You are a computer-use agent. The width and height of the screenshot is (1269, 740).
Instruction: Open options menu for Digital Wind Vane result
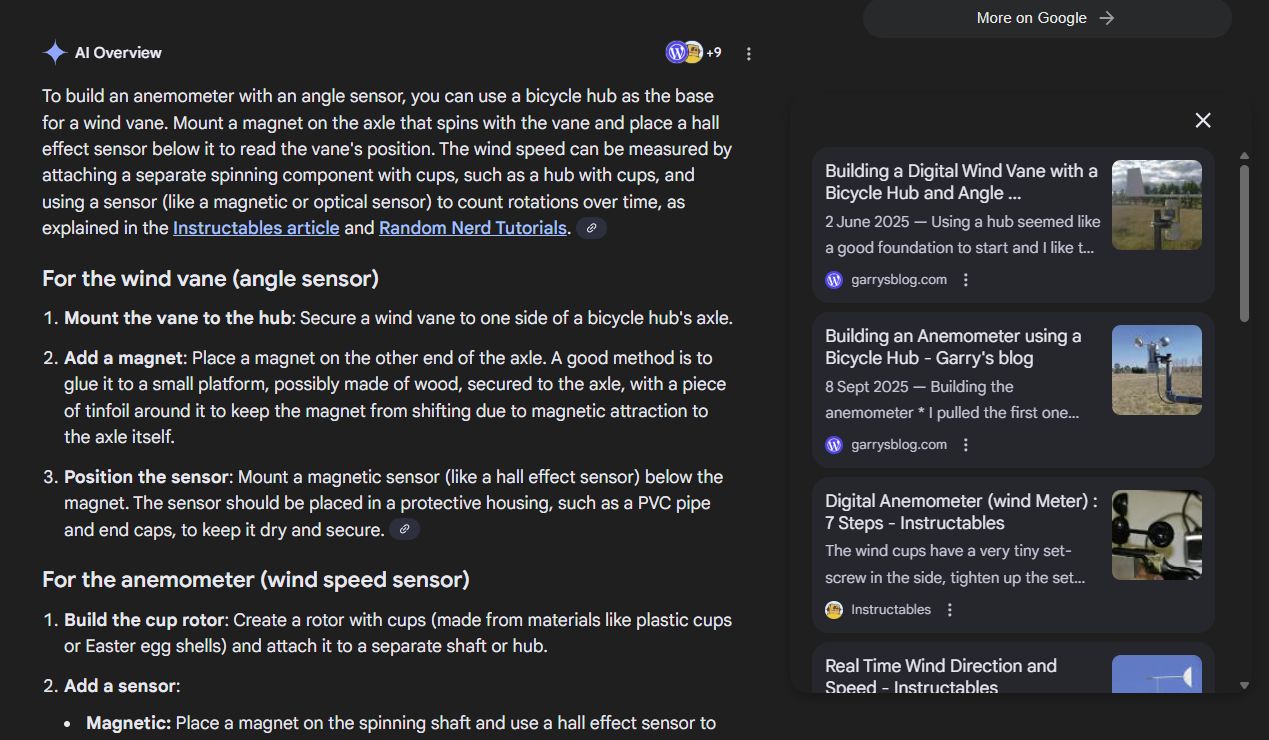pyautogui.click(x=966, y=280)
